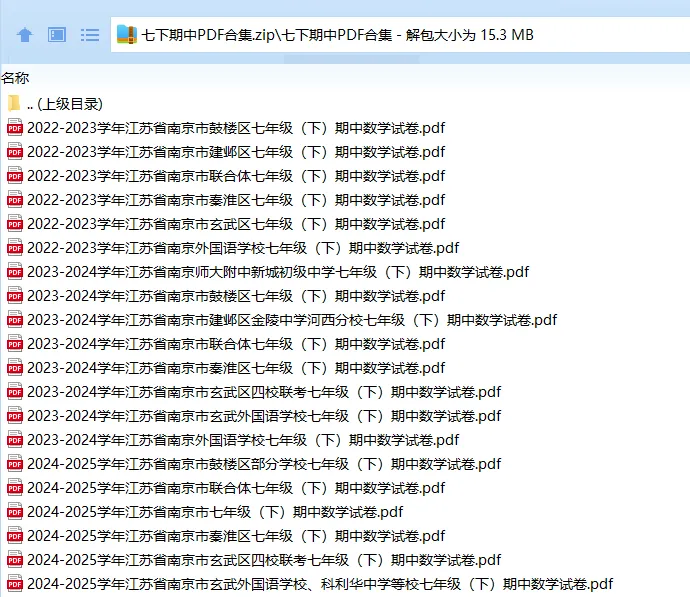Select 2023-2024 南京市秦淮区七年级期中数学试卷.pdf
The image size is (690, 597).
tap(236, 368)
